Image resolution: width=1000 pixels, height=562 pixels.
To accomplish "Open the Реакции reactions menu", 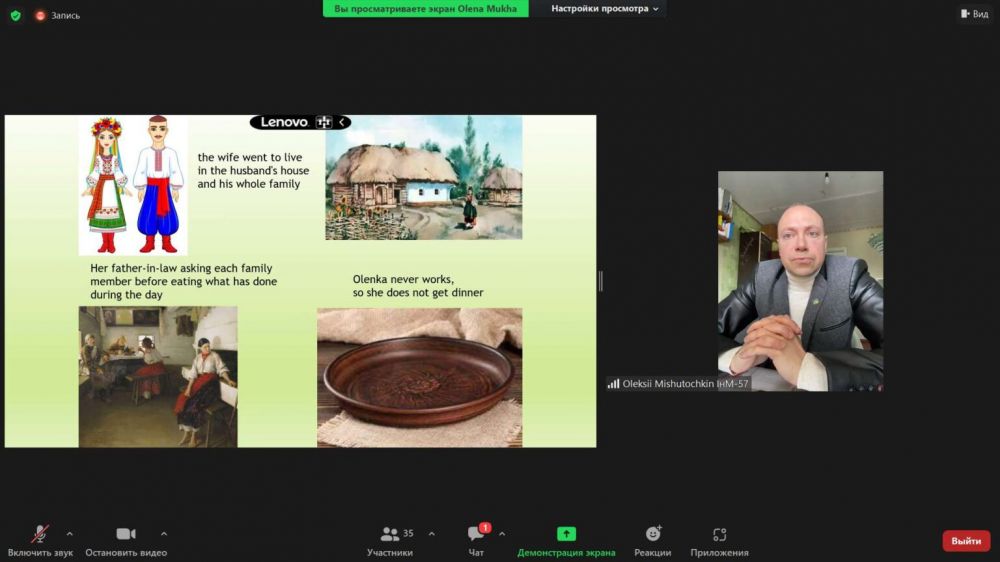I will coord(652,540).
